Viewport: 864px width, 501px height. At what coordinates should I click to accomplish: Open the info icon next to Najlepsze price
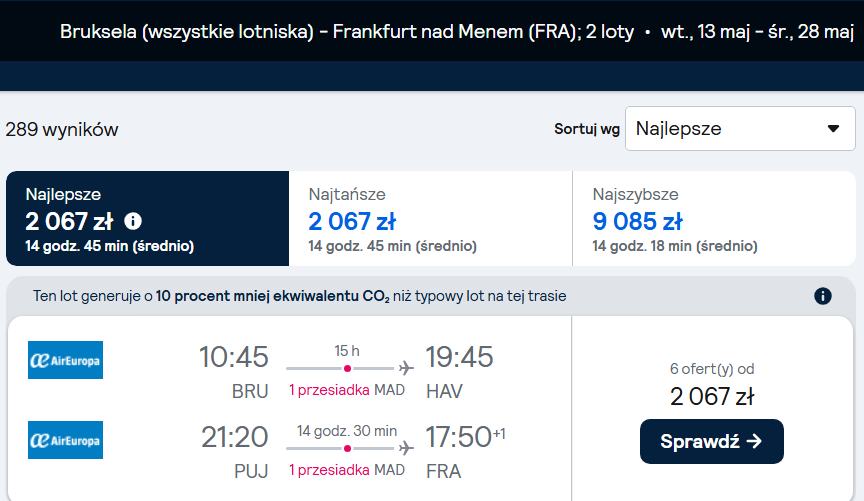click(x=133, y=221)
